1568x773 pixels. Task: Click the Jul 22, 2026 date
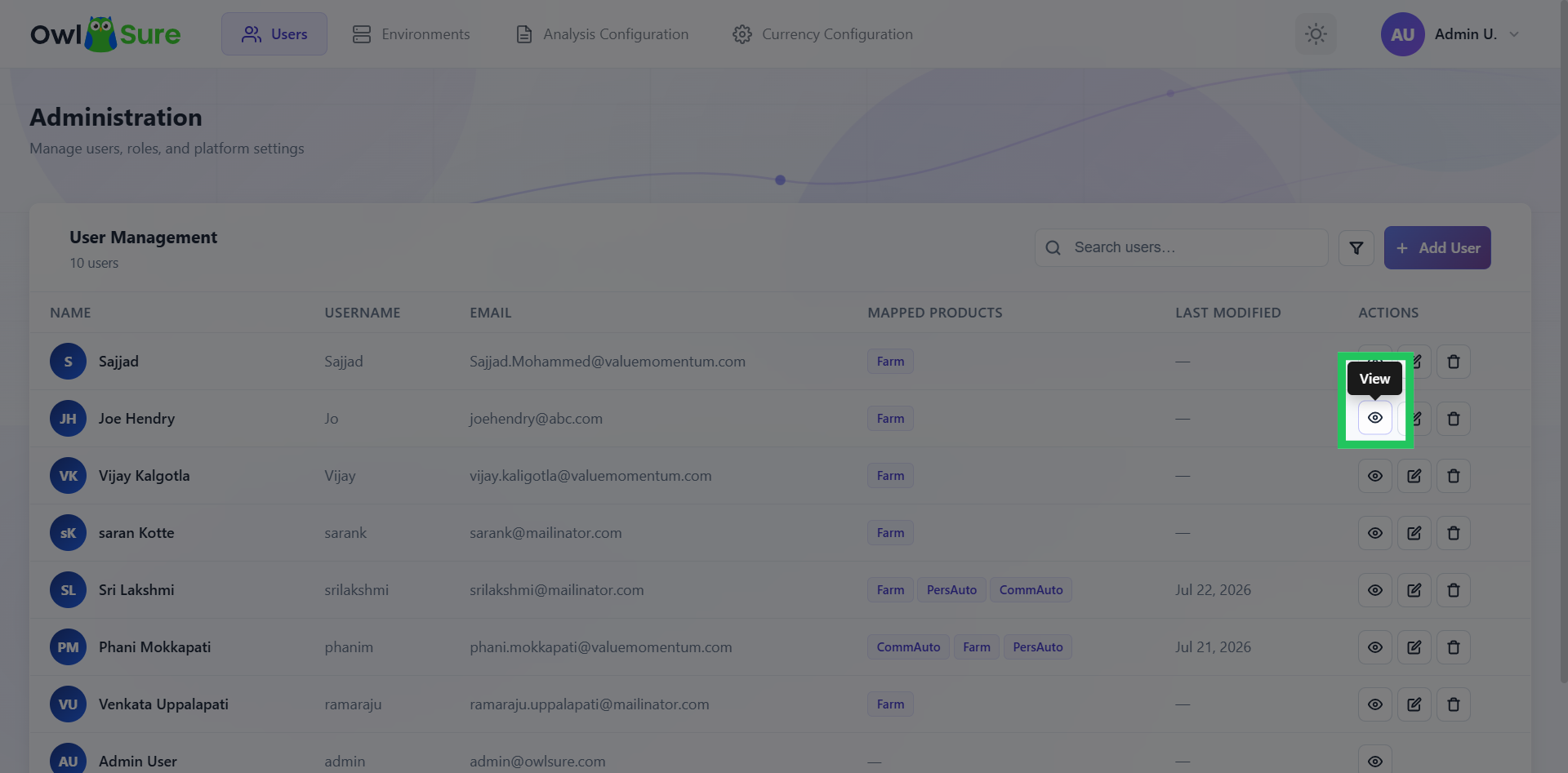click(1213, 590)
